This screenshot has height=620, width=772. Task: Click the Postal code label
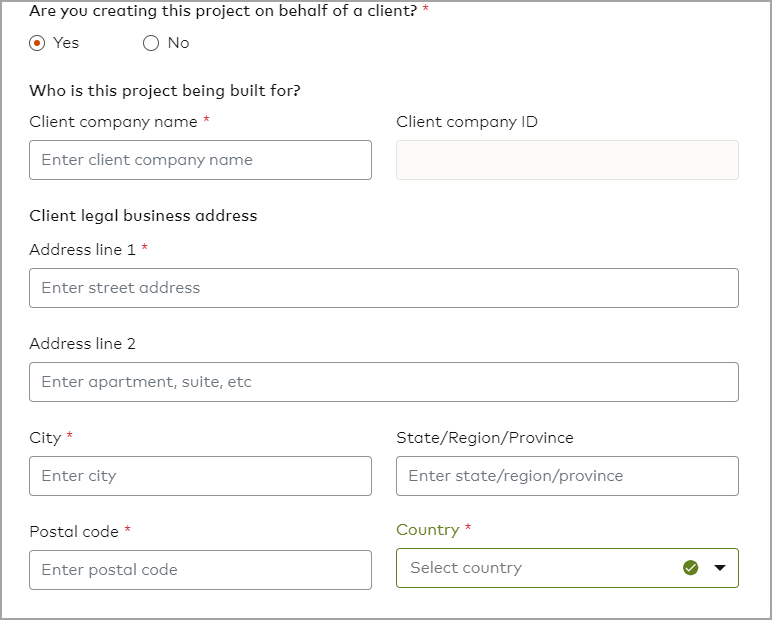74,532
